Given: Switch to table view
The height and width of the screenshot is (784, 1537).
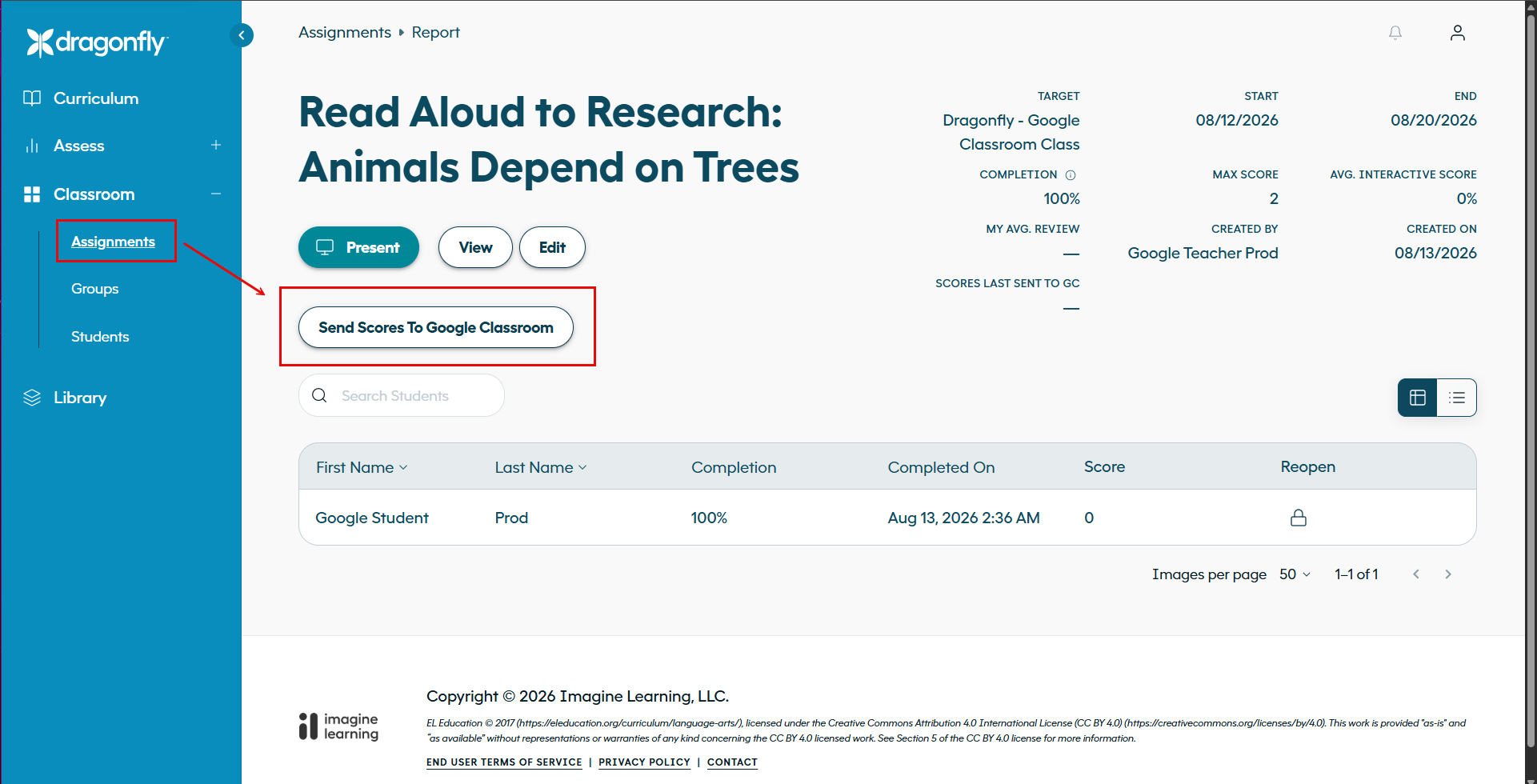Looking at the screenshot, I should [x=1418, y=398].
